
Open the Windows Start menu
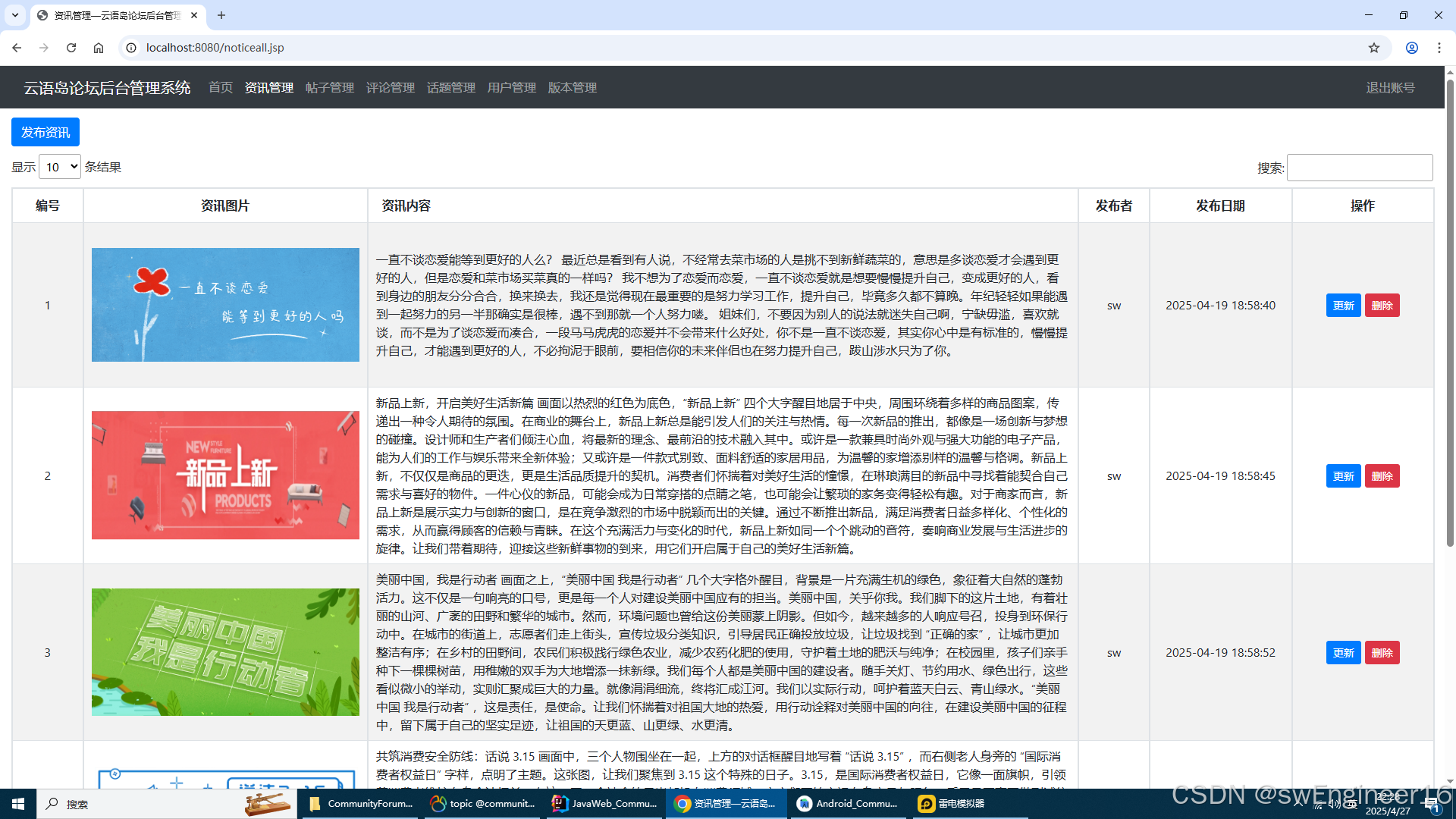click(x=18, y=804)
